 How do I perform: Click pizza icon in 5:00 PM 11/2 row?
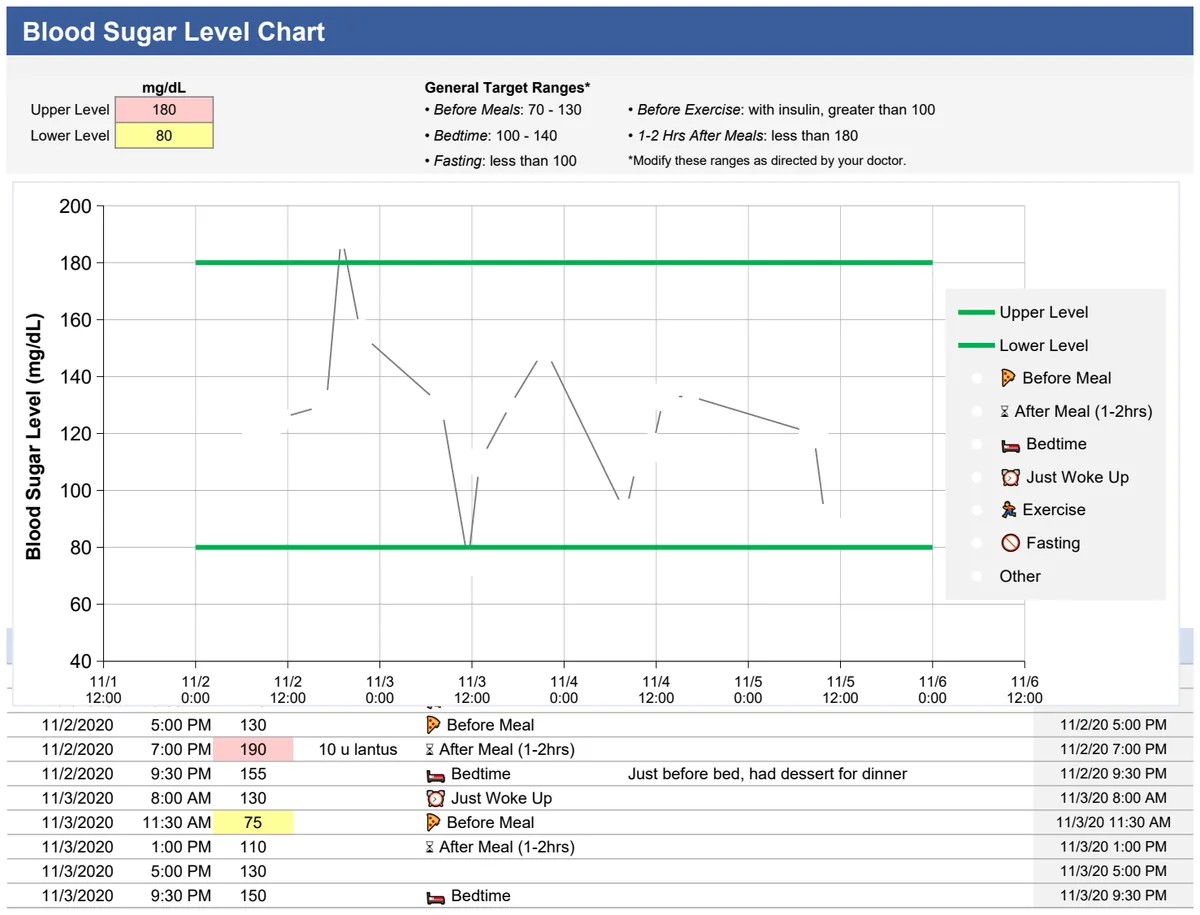point(433,725)
